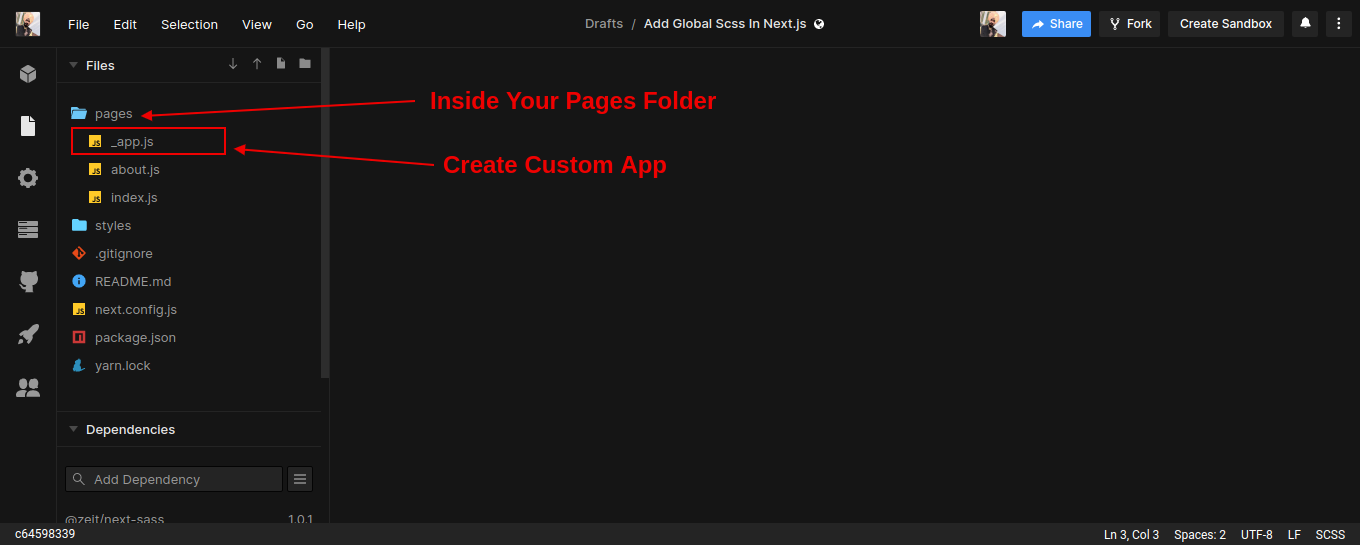The image size is (1360, 545).
Task: Click the Ln 3, Col 3 status indicator
Action: (1131, 535)
